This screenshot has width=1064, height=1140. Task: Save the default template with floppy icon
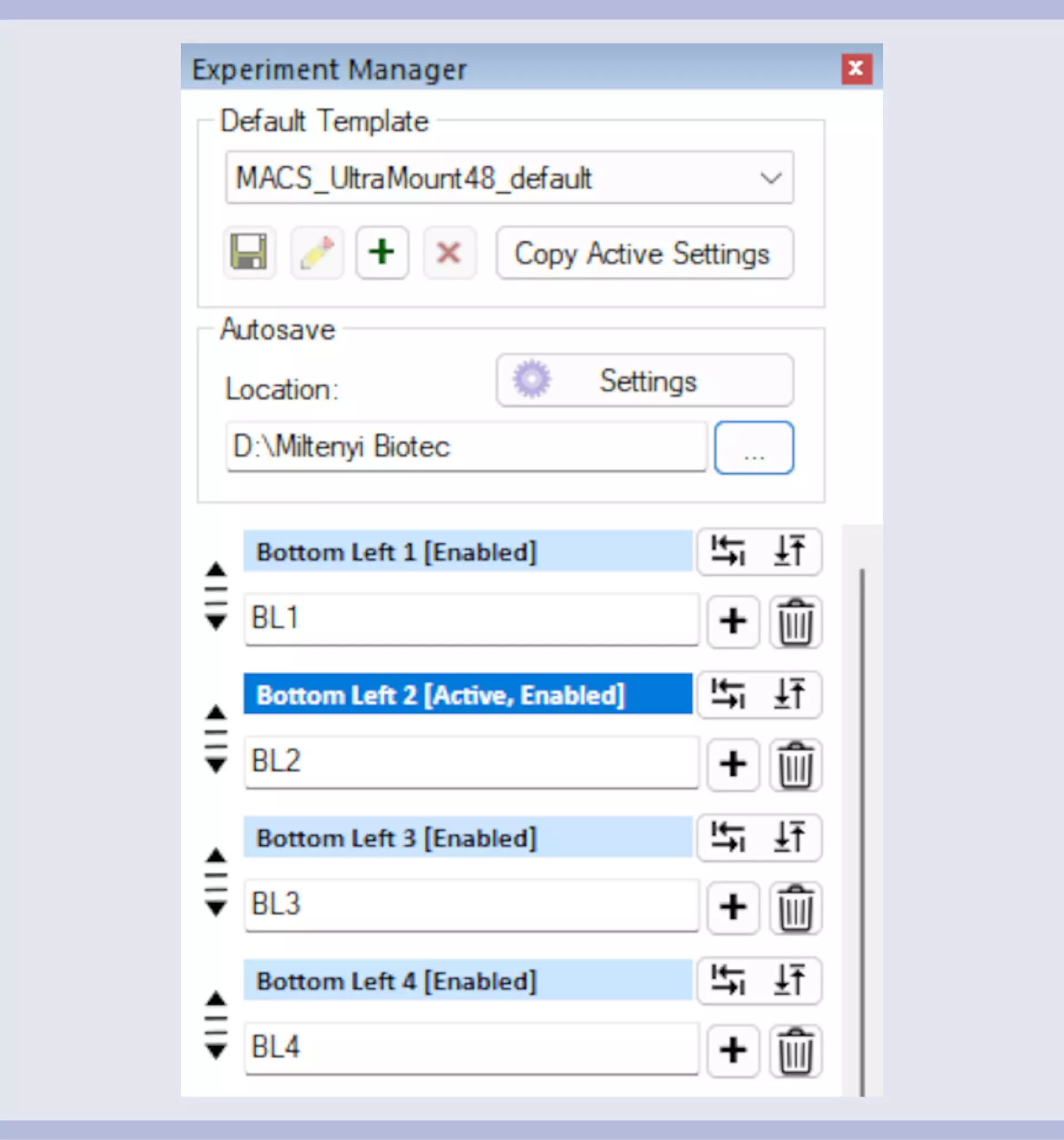pyautogui.click(x=249, y=252)
